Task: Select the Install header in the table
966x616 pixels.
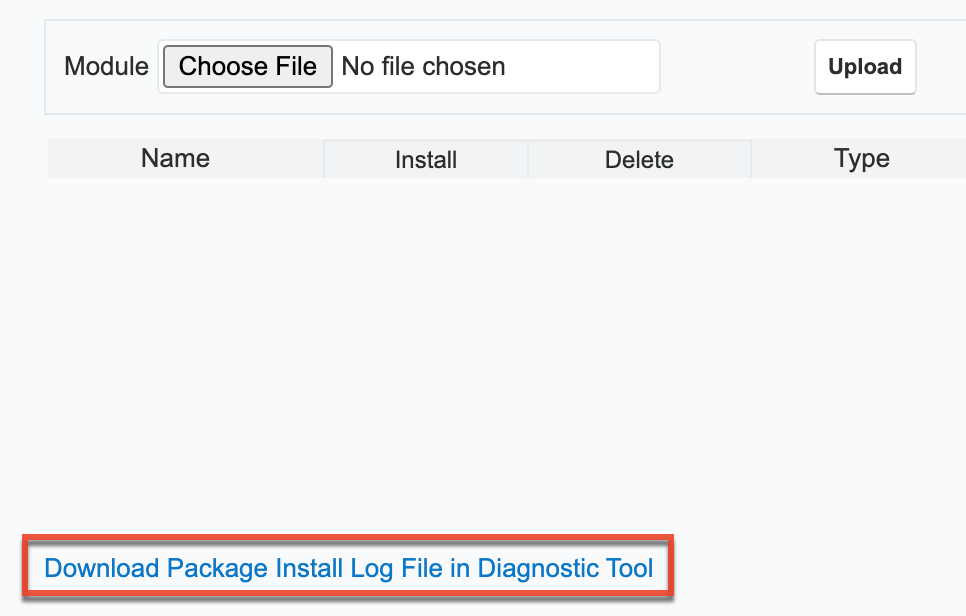Action: tap(424, 158)
